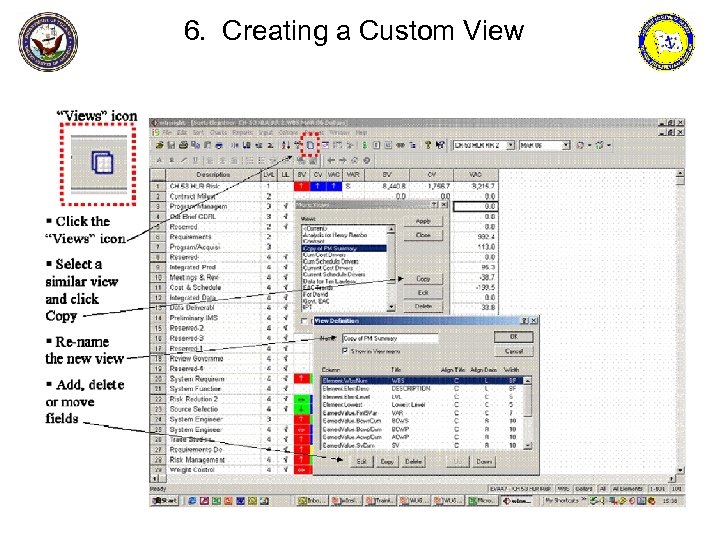Open the Inbox taskbar button
Image resolution: width=720 pixels, height=540 pixels.
point(312,501)
